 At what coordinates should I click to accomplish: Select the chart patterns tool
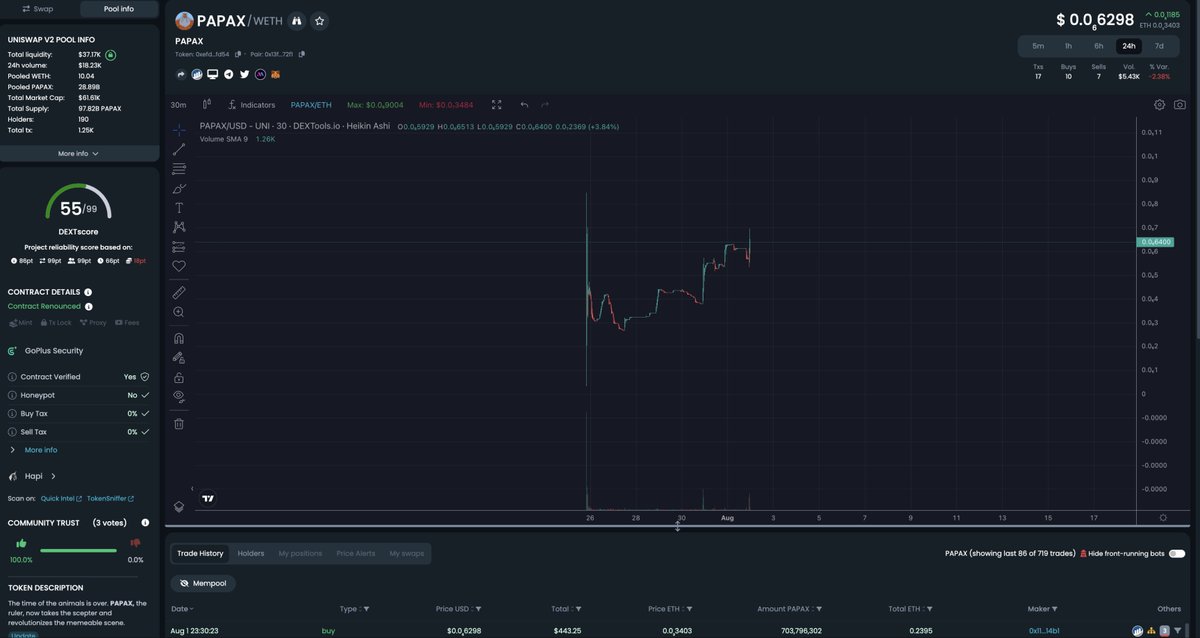click(x=179, y=227)
